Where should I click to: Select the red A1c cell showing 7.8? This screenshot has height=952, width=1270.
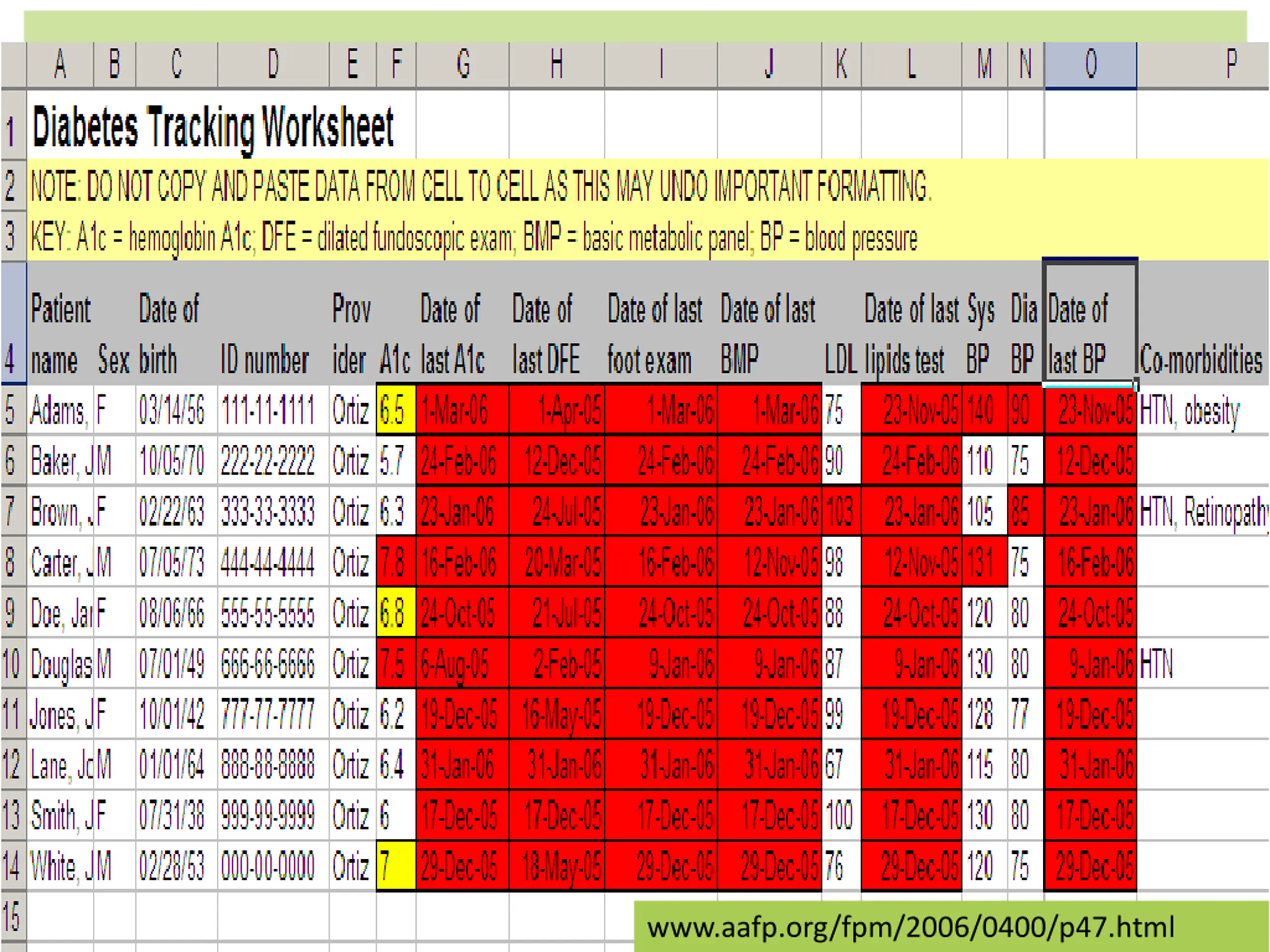396,562
